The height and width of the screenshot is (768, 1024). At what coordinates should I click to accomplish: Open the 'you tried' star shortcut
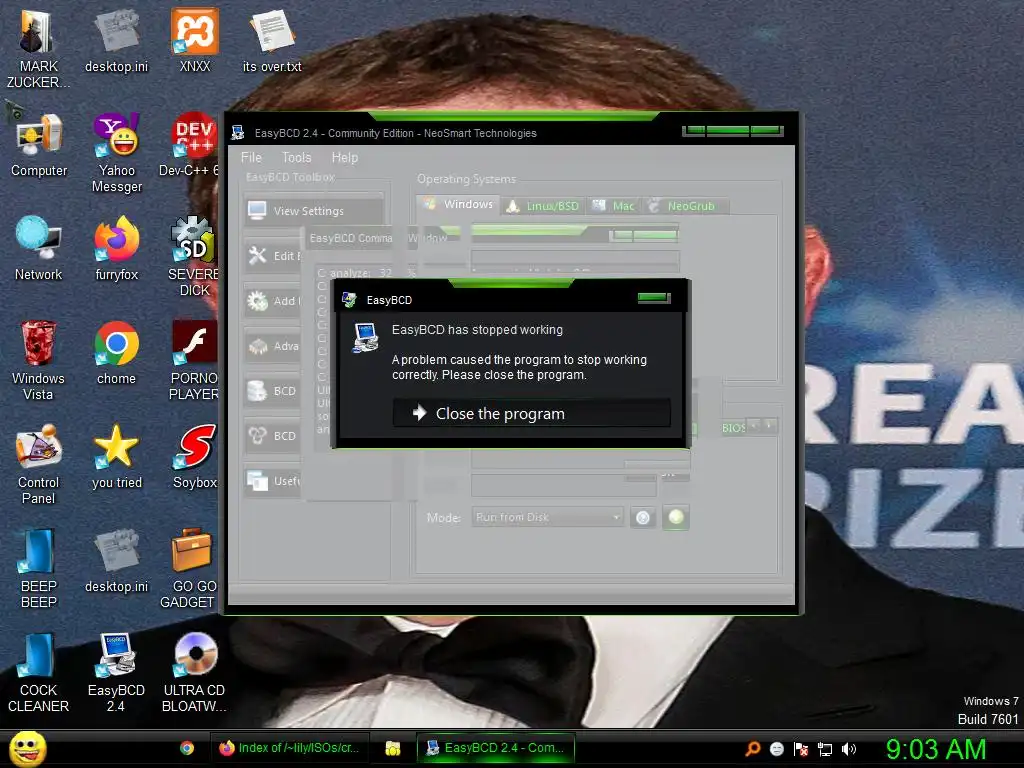(117, 457)
